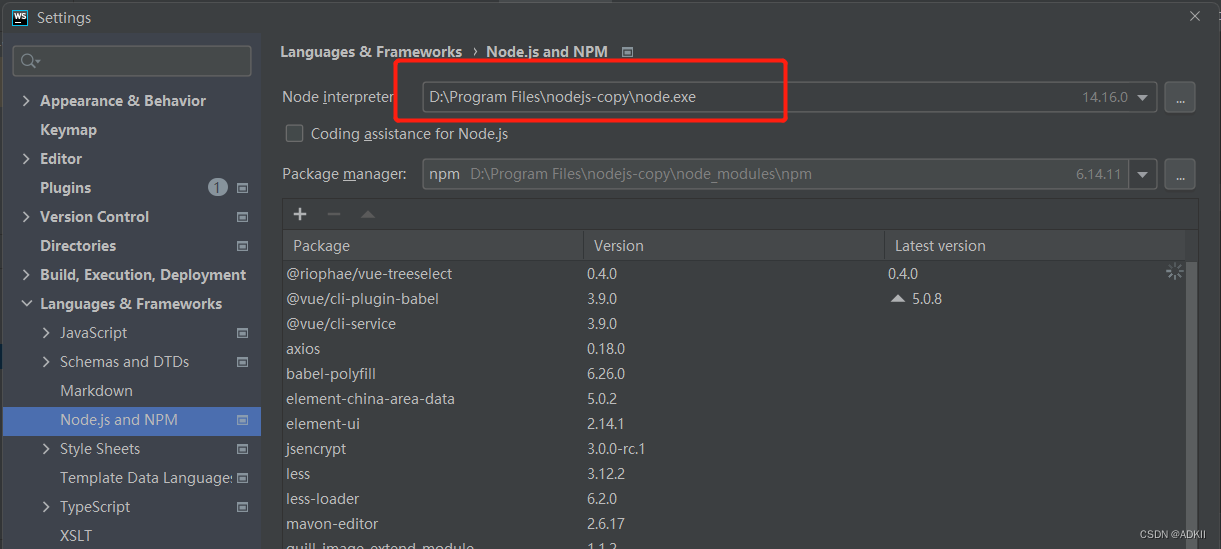Select the @vue/cli-service package row
1221x549 pixels.
tap(734, 324)
